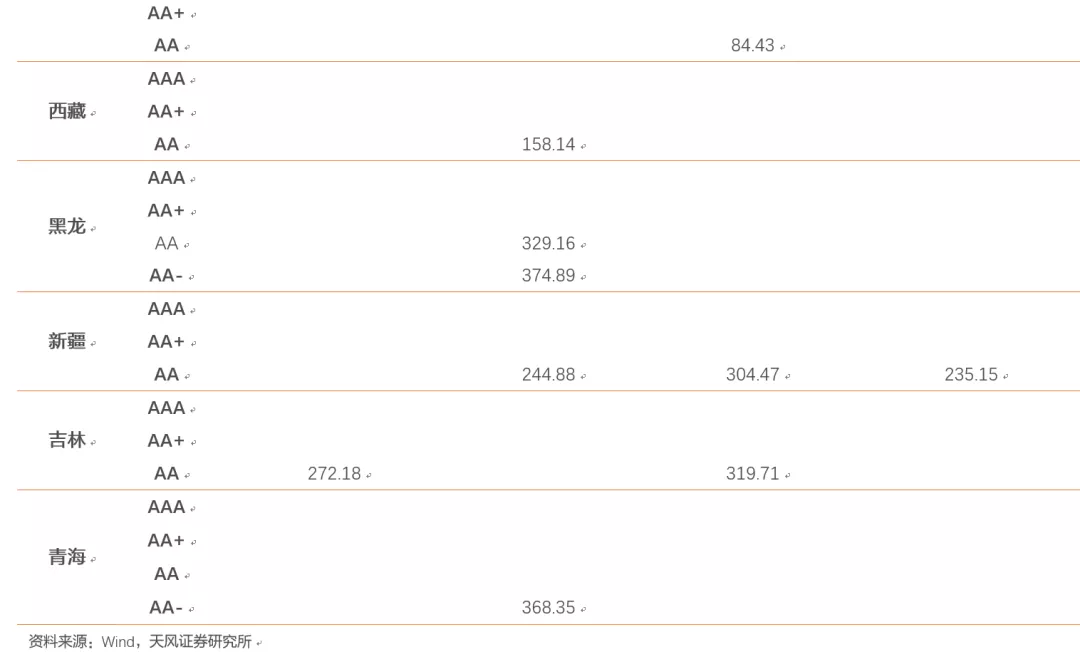The image size is (1080, 652).
Task: Click the 西藏 province label
Action: (67, 111)
